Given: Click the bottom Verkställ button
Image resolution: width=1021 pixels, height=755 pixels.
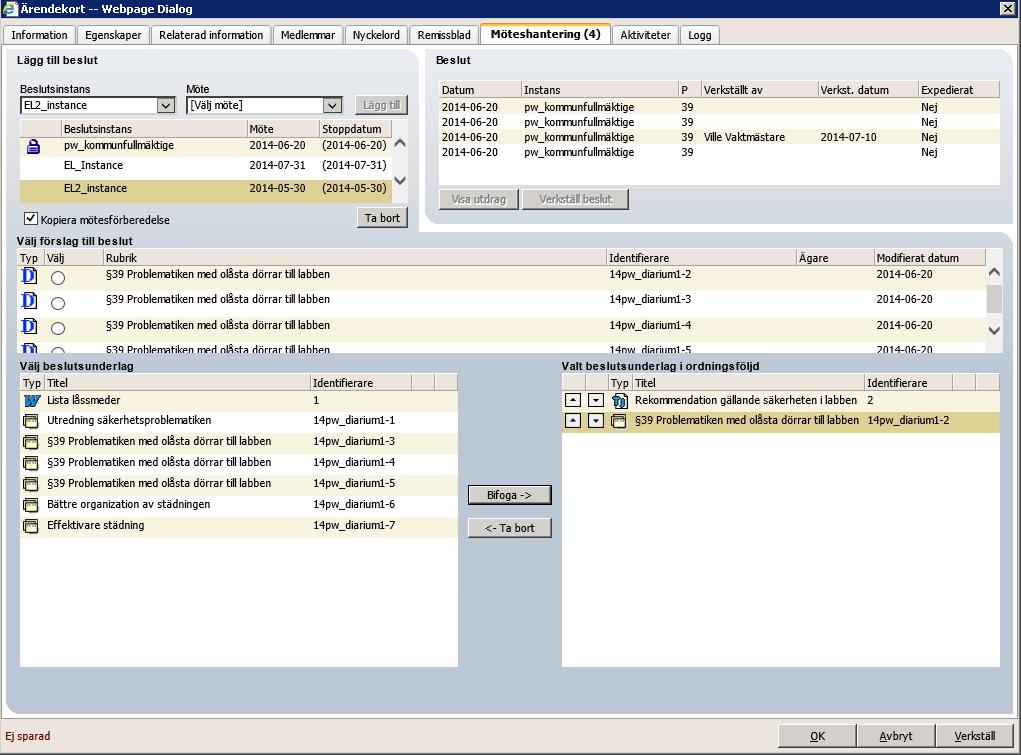Looking at the screenshot, I should 975,736.
